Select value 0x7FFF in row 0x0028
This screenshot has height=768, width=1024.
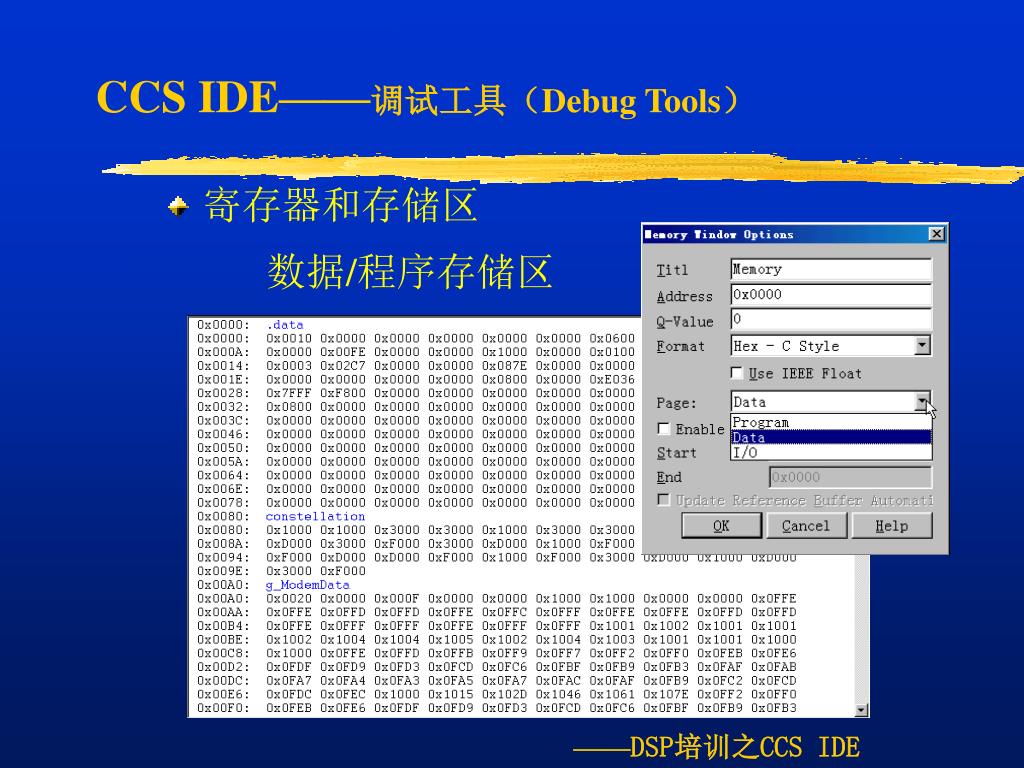tap(289, 393)
